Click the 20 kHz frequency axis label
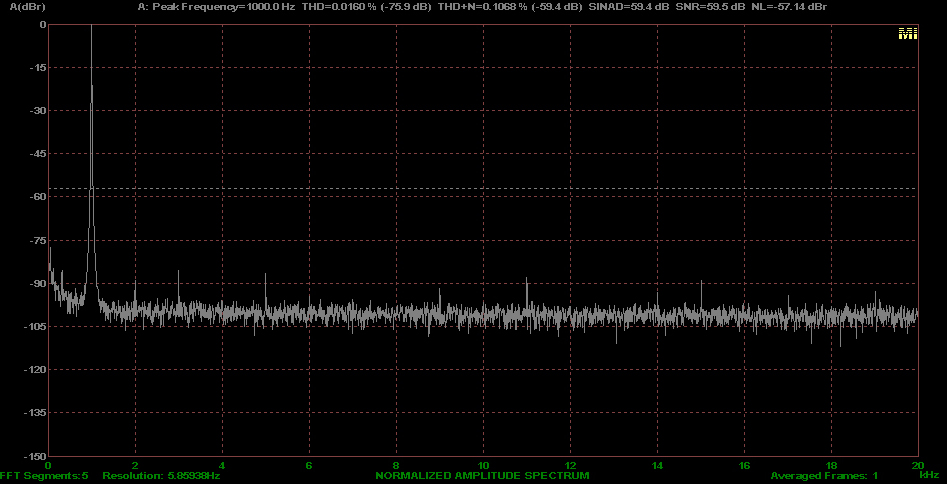The image size is (947, 484). [x=918, y=465]
